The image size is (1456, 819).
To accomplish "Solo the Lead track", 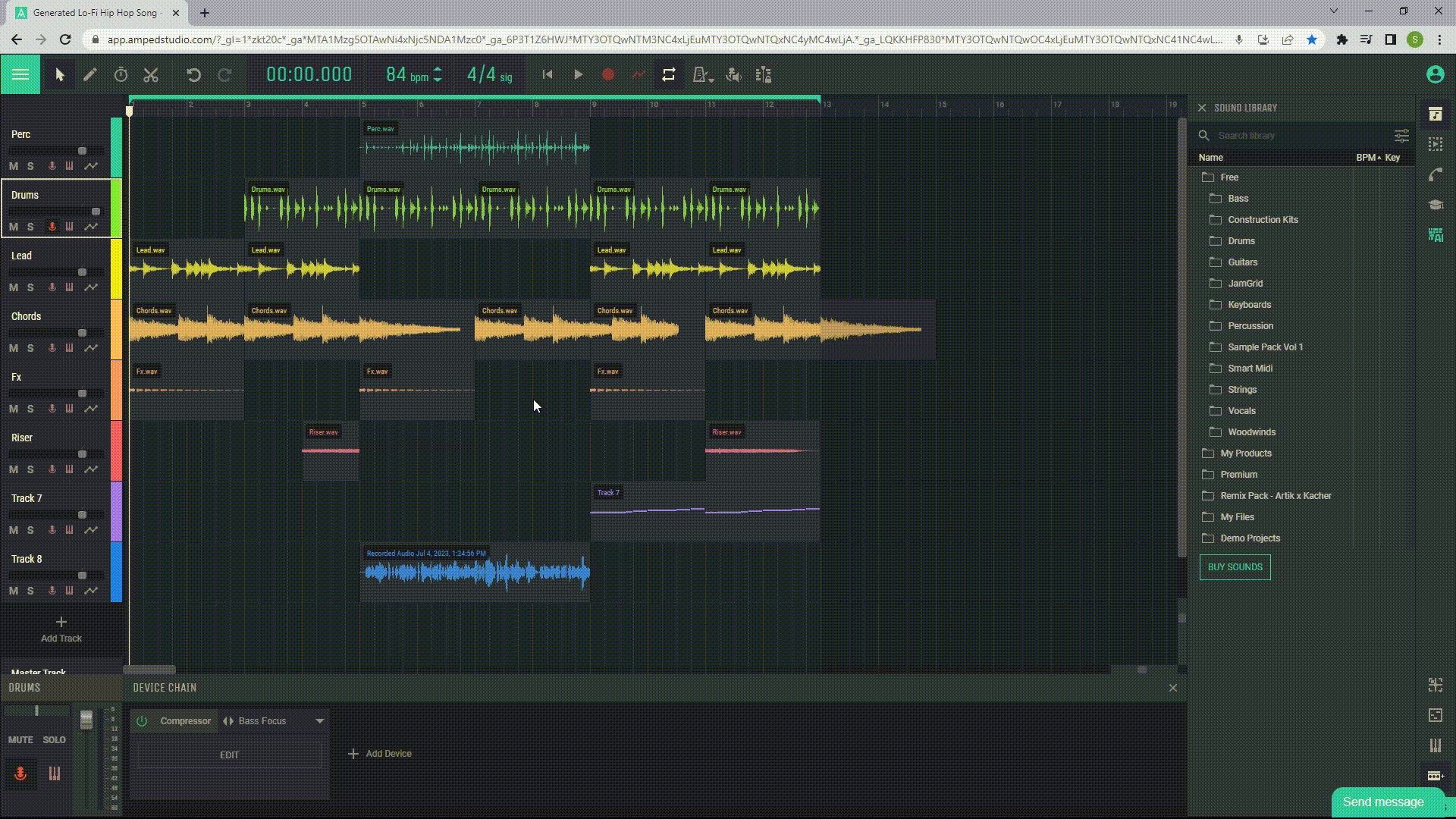I will (x=29, y=287).
